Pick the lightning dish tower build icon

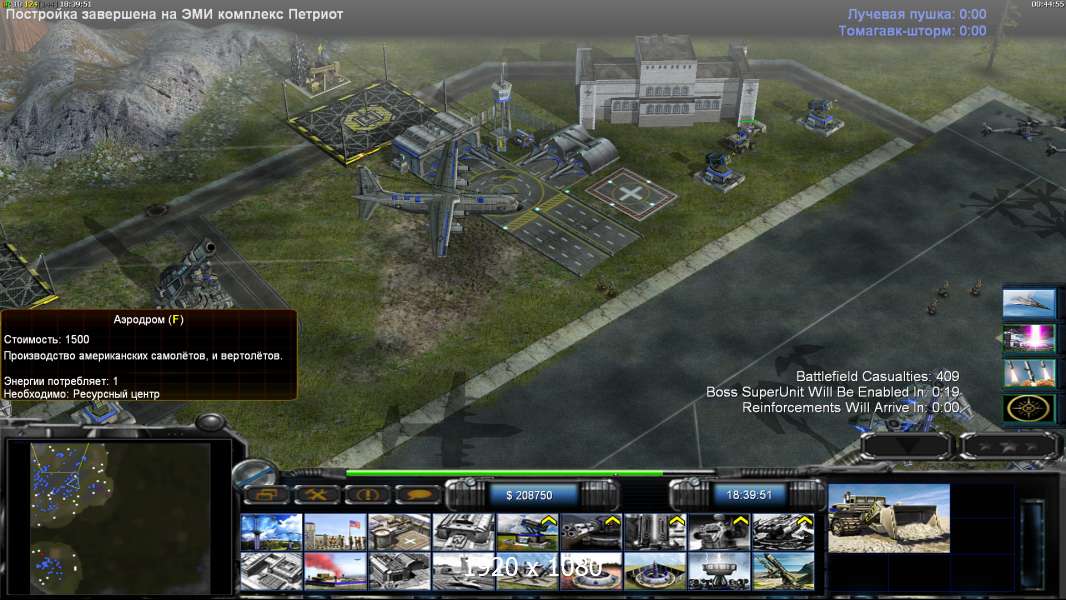(x=719, y=571)
